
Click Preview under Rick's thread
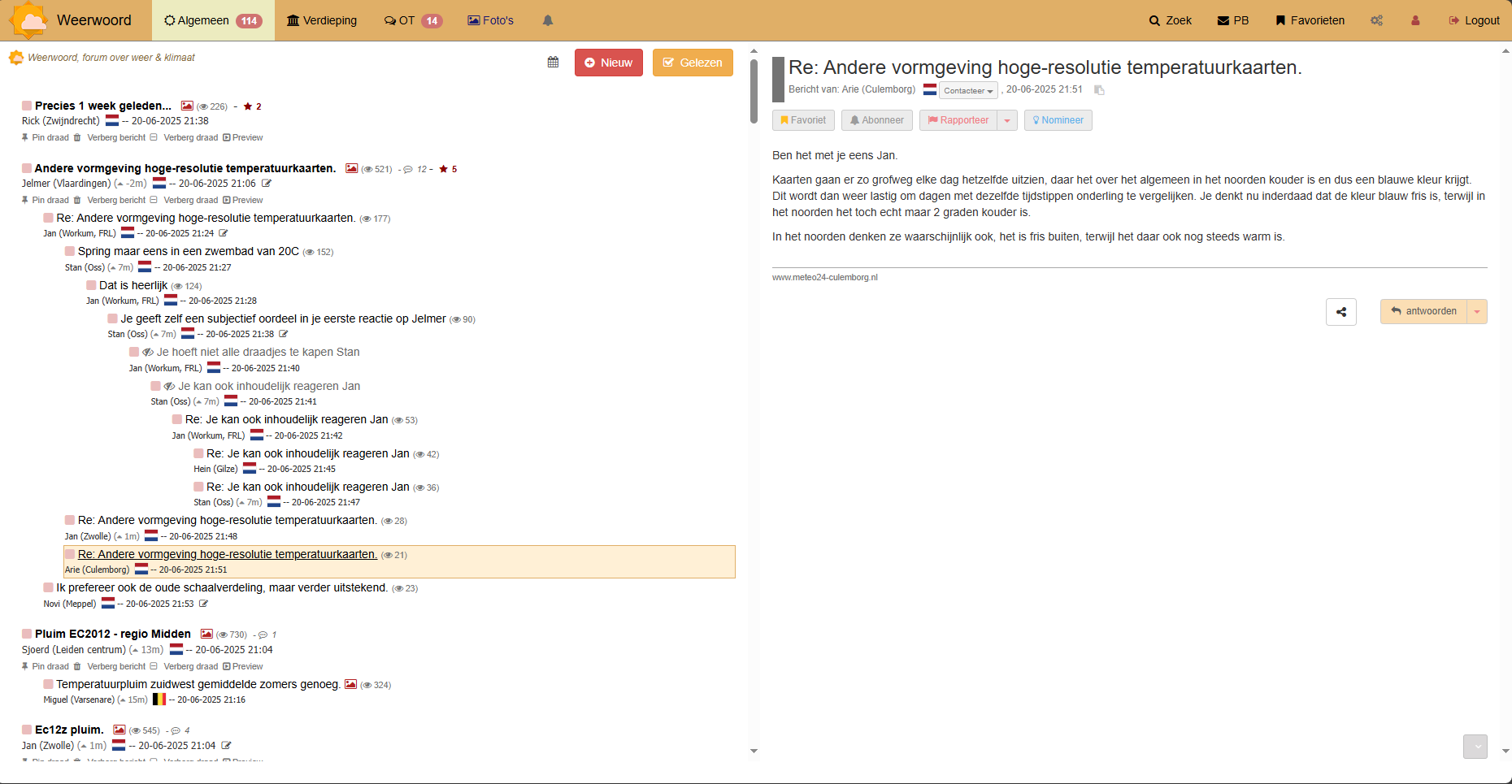(x=243, y=137)
